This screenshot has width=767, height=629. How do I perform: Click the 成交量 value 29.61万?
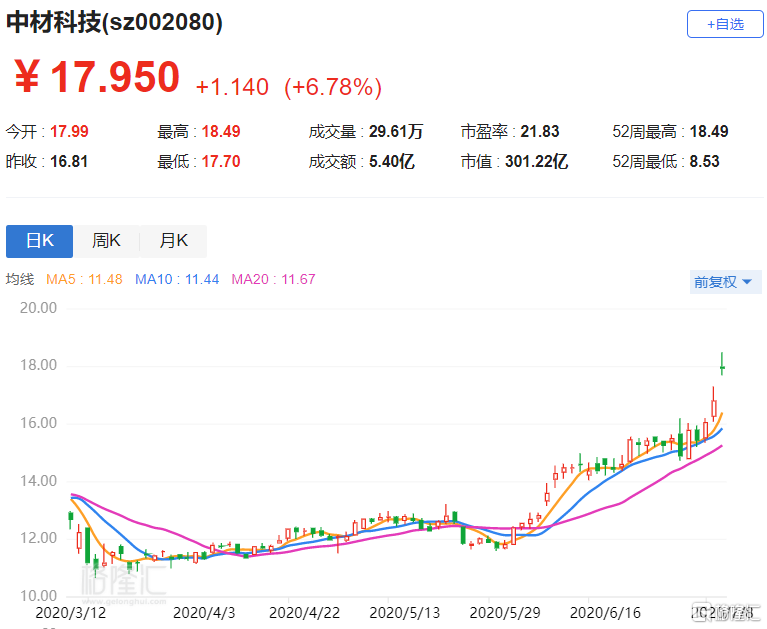pos(396,132)
